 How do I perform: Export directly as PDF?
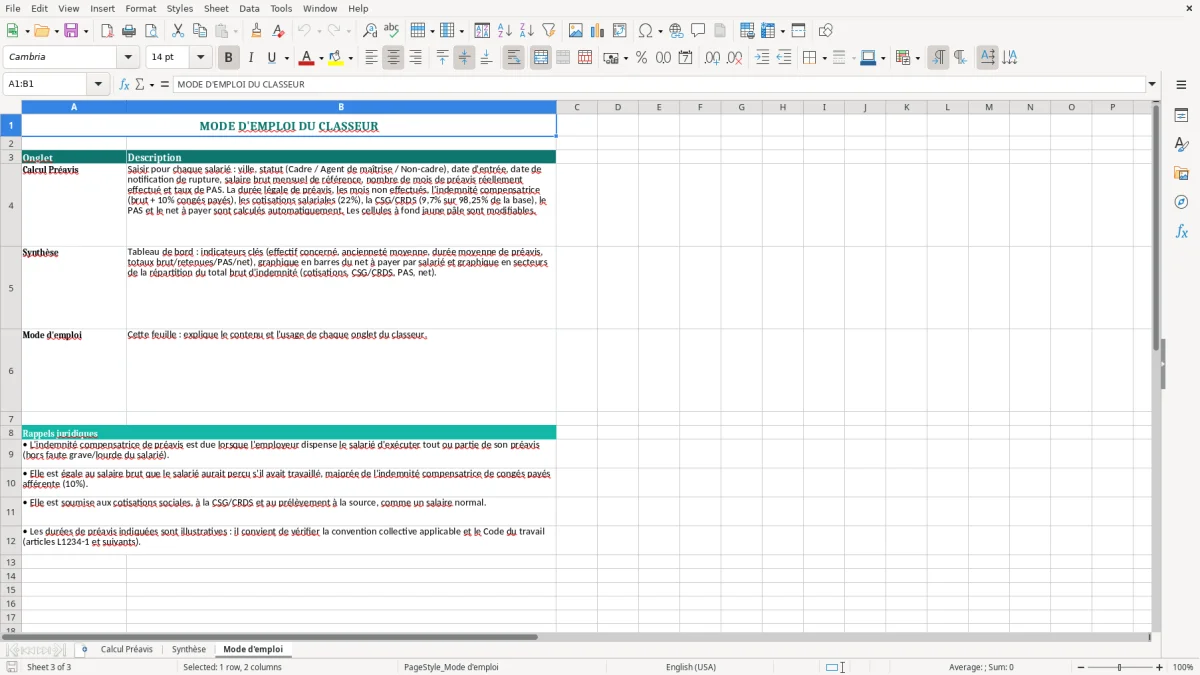(107, 31)
